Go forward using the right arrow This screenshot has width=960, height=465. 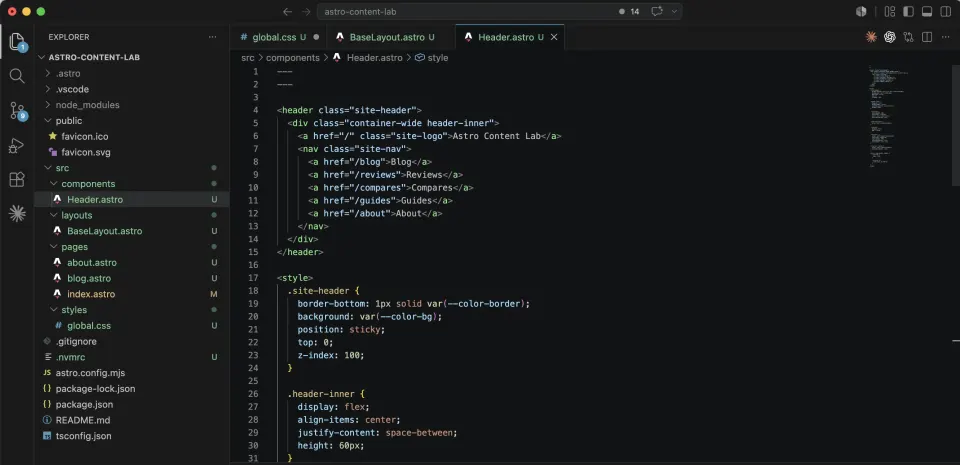pos(306,12)
